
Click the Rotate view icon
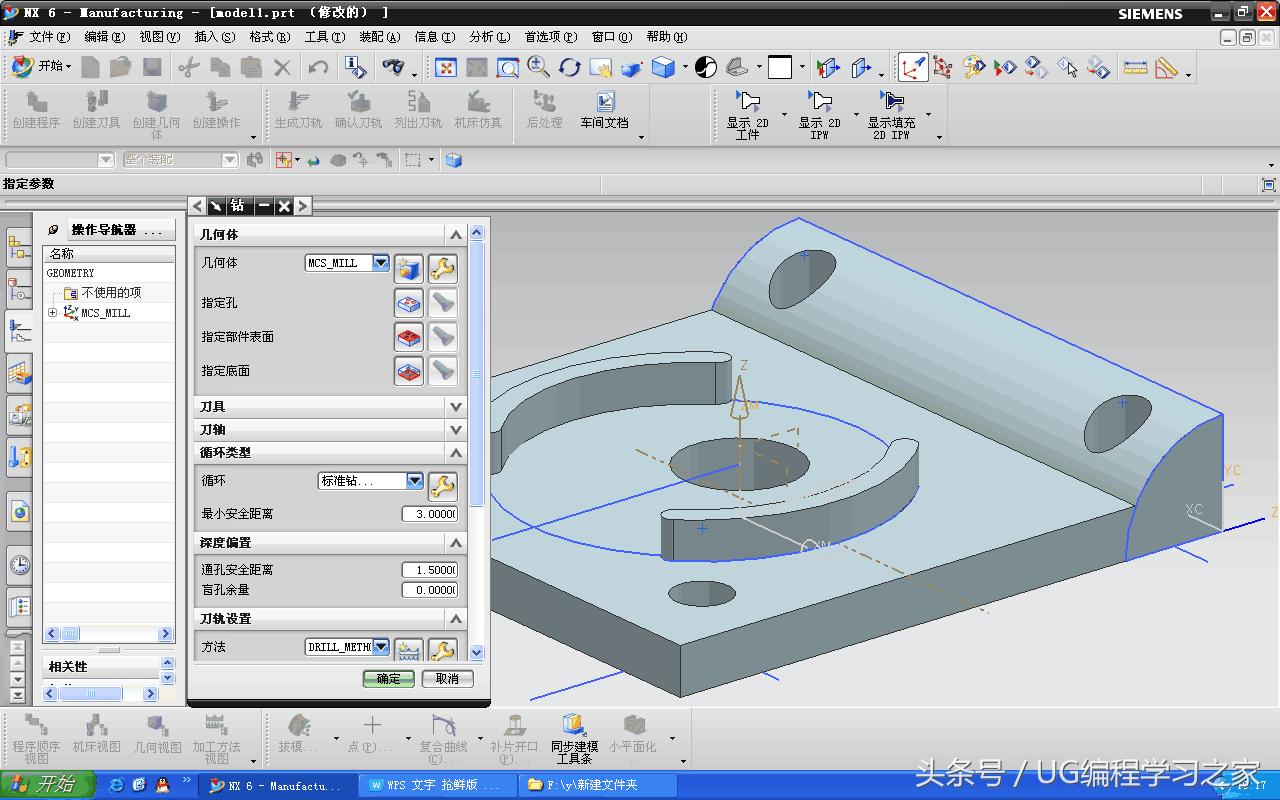pyautogui.click(x=570, y=68)
